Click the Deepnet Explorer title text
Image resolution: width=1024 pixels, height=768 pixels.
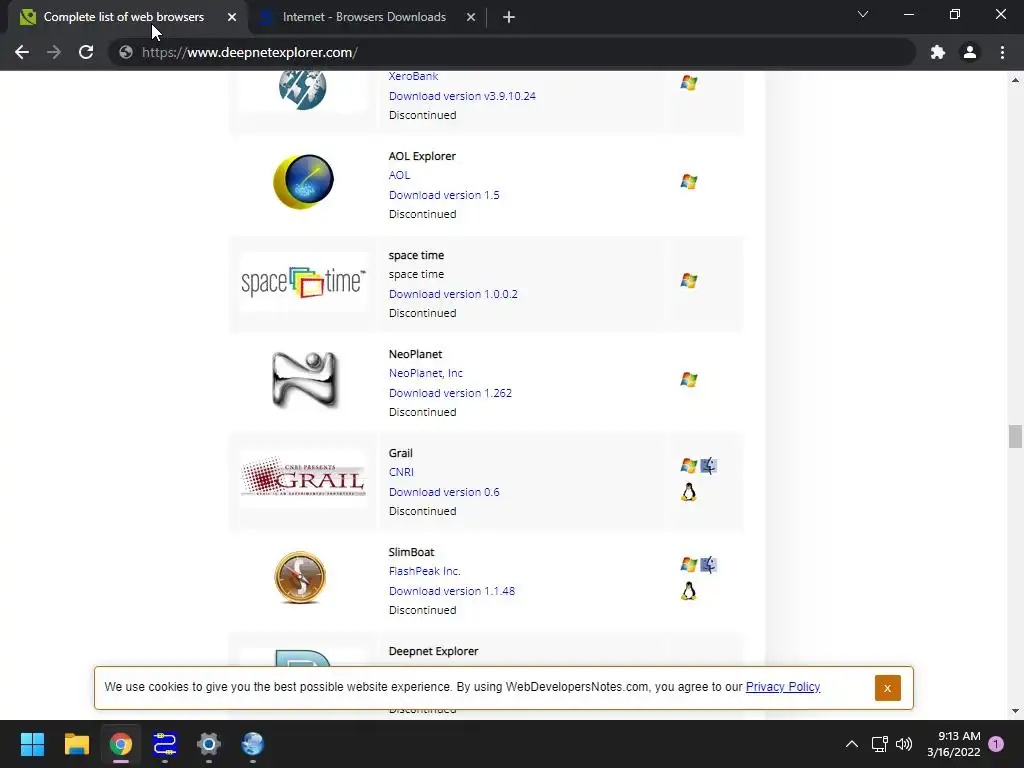click(434, 651)
